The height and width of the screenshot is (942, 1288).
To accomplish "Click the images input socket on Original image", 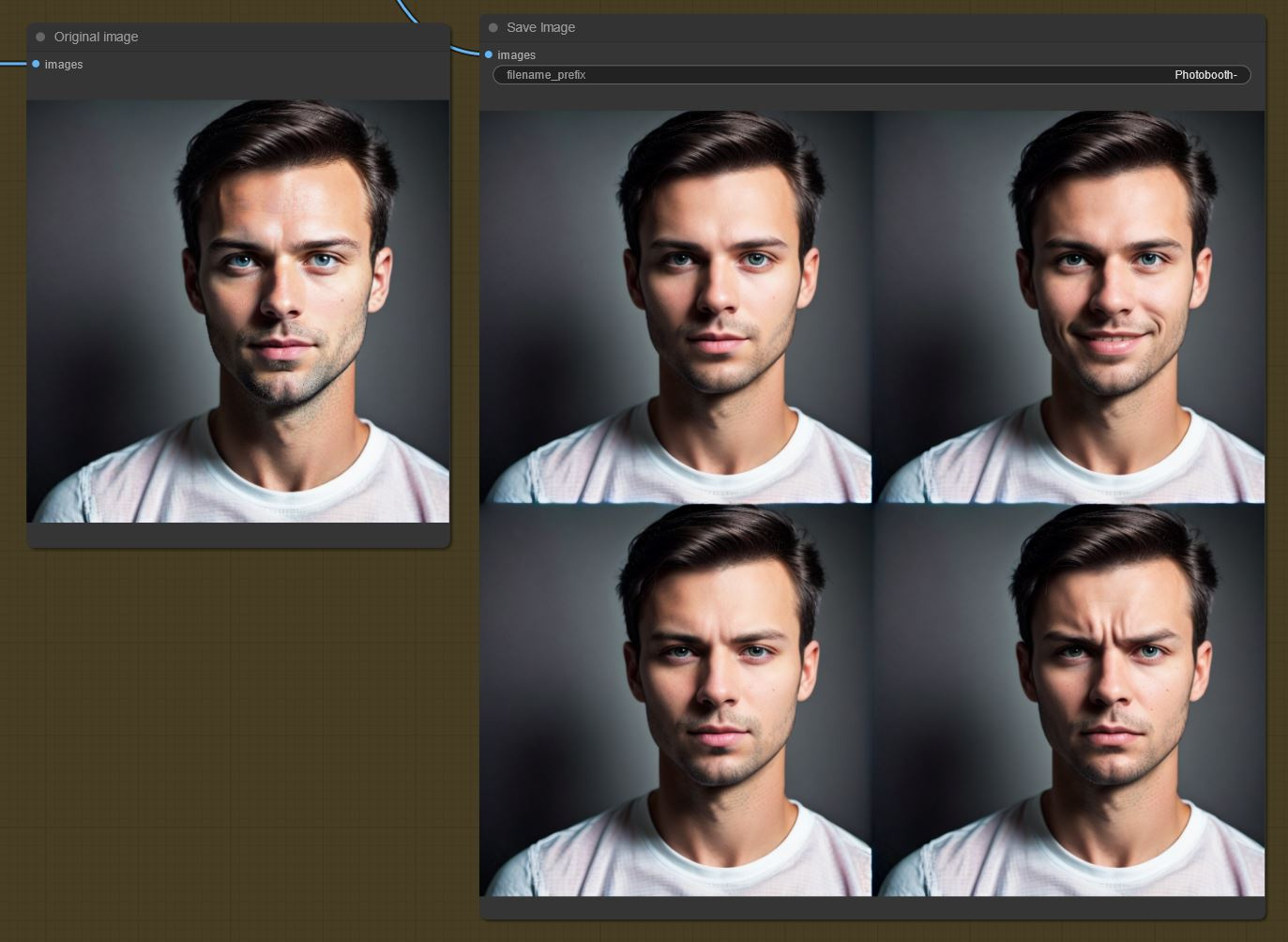I will [36, 64].
